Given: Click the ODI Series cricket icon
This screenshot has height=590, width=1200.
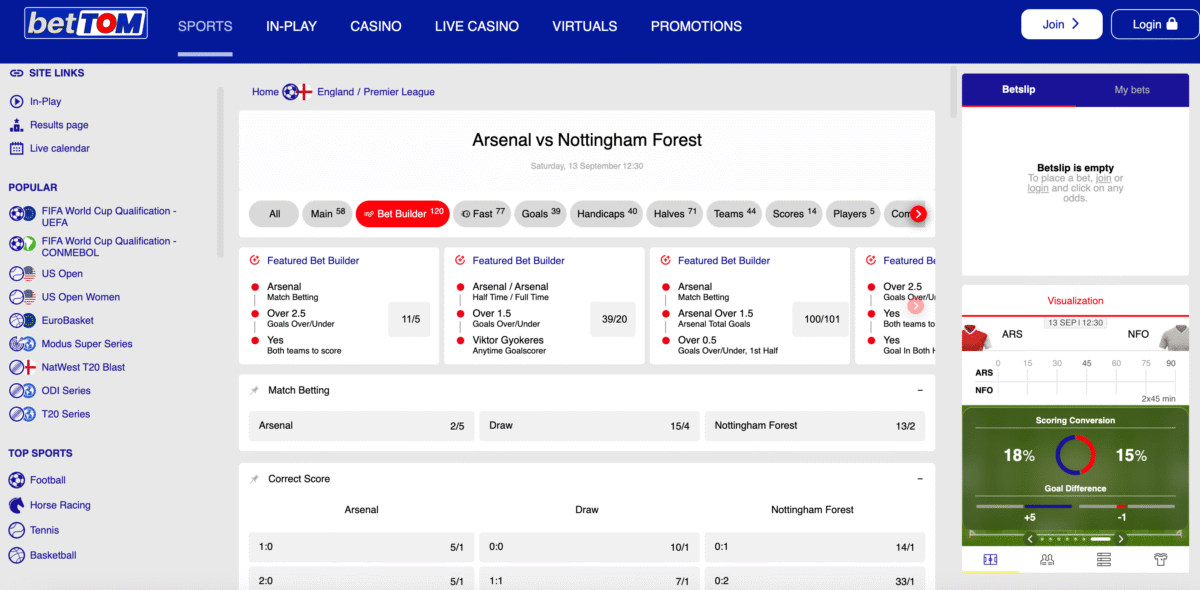Looking at the screenshot, I should pyautogui.click(x=16, y=391).
